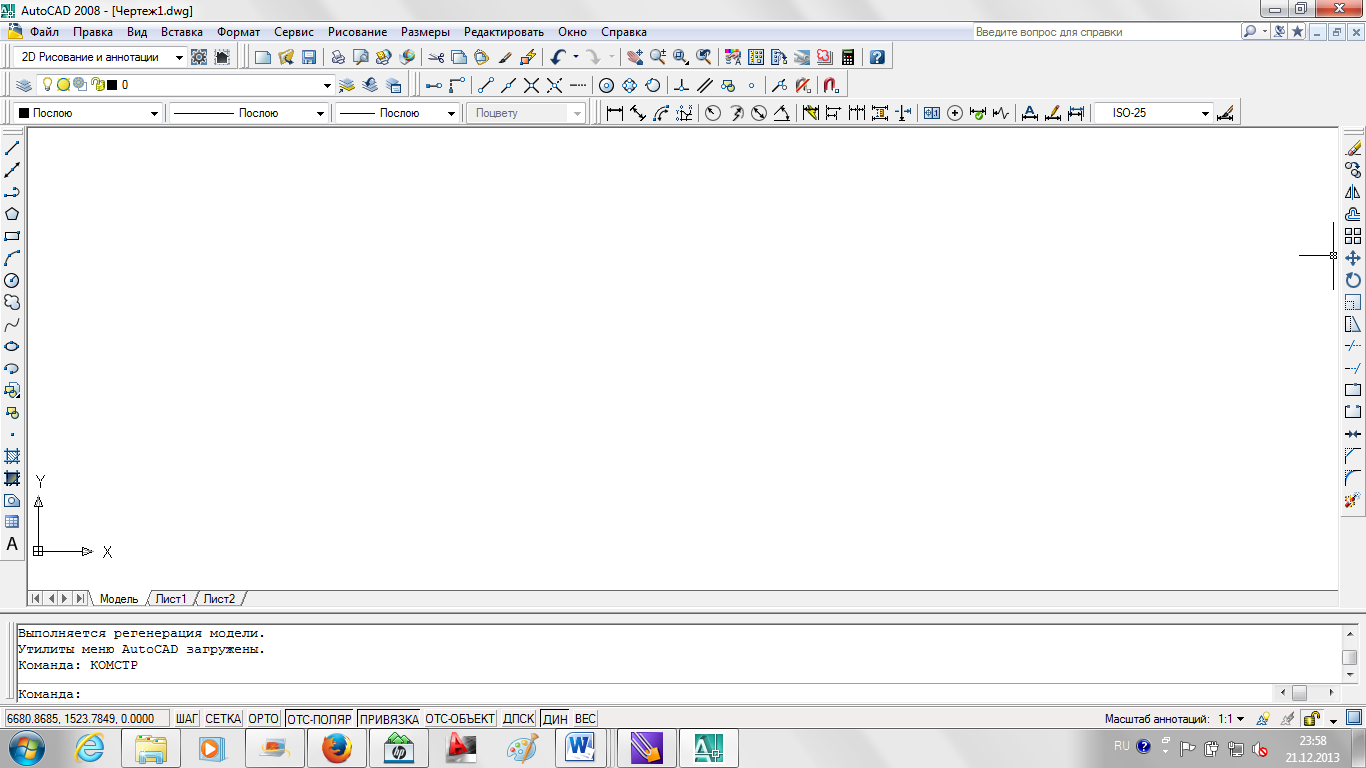Screen dimensions: 1366x768
Task: Select the Circle drawing tool
Action: (x=12, y=280)
